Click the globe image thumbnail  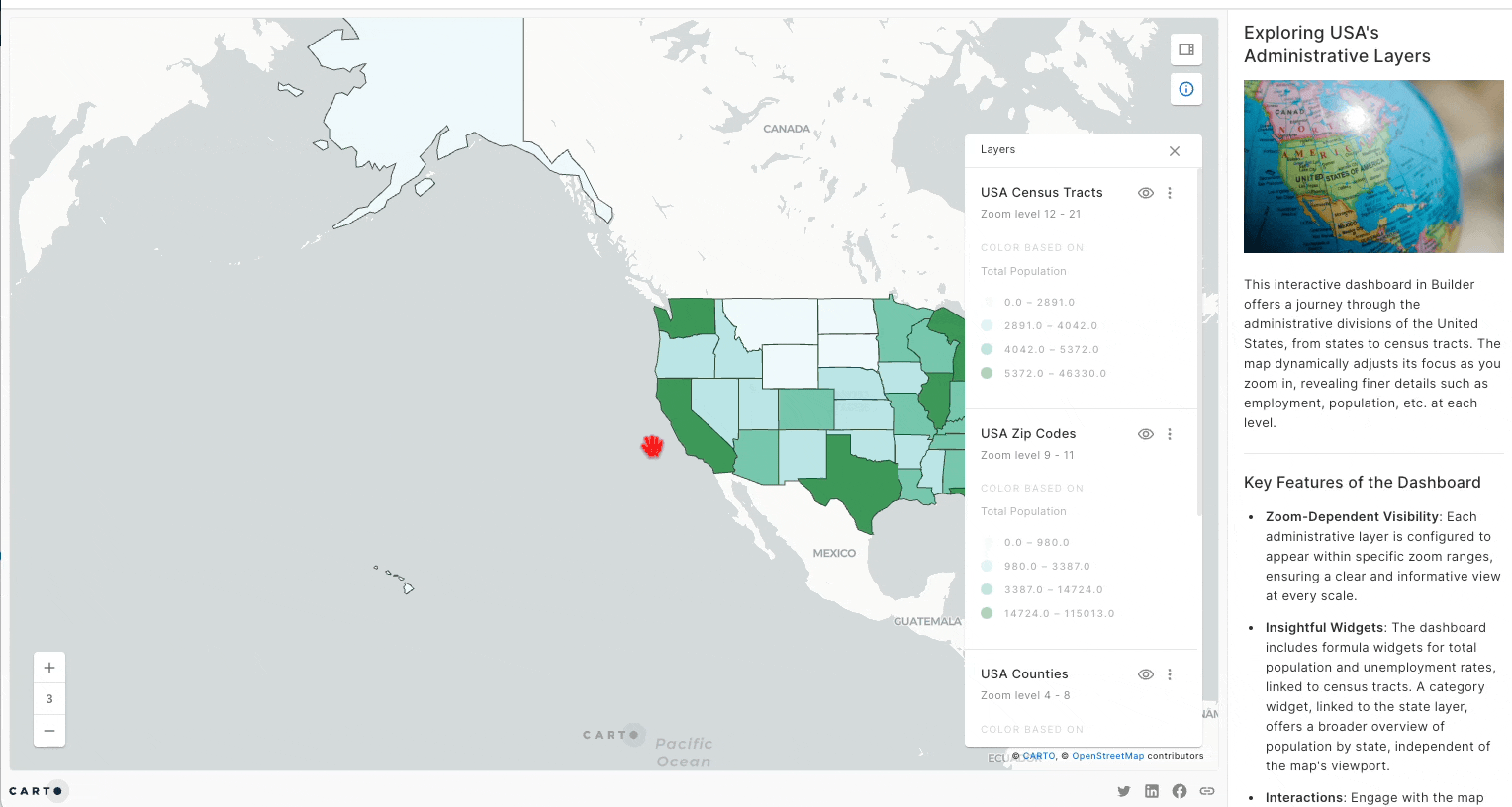pyautogui.click(x=1373, y=166)
